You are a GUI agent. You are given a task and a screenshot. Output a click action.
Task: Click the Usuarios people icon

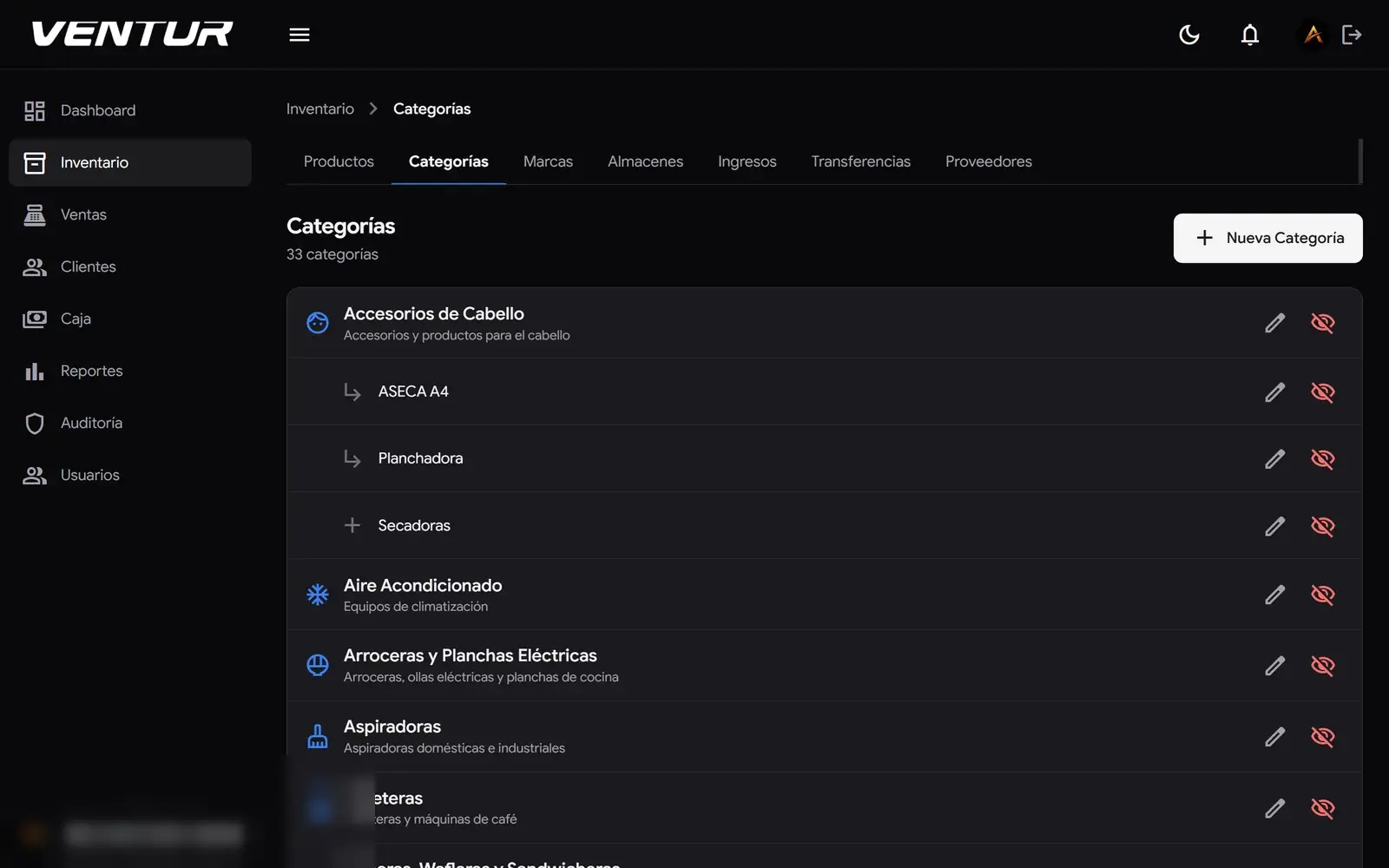(35, 475)
